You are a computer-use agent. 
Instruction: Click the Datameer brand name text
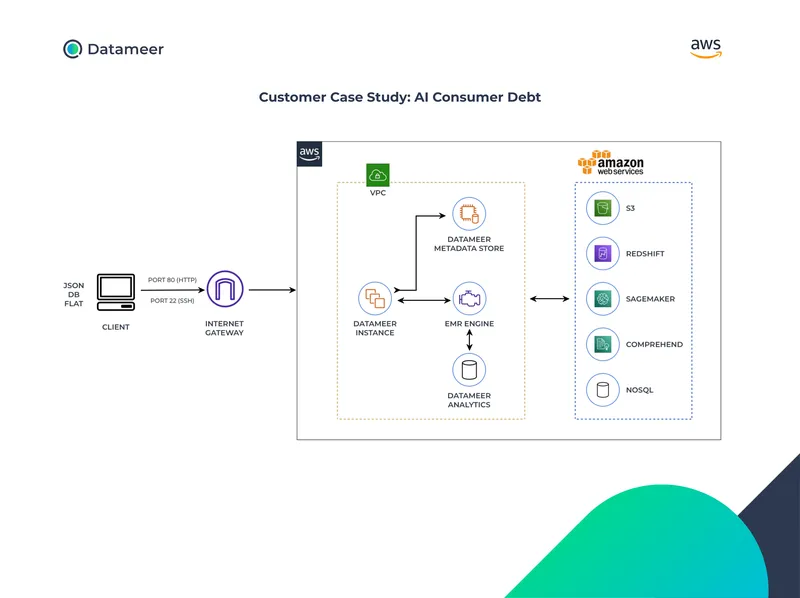(126, 49)
